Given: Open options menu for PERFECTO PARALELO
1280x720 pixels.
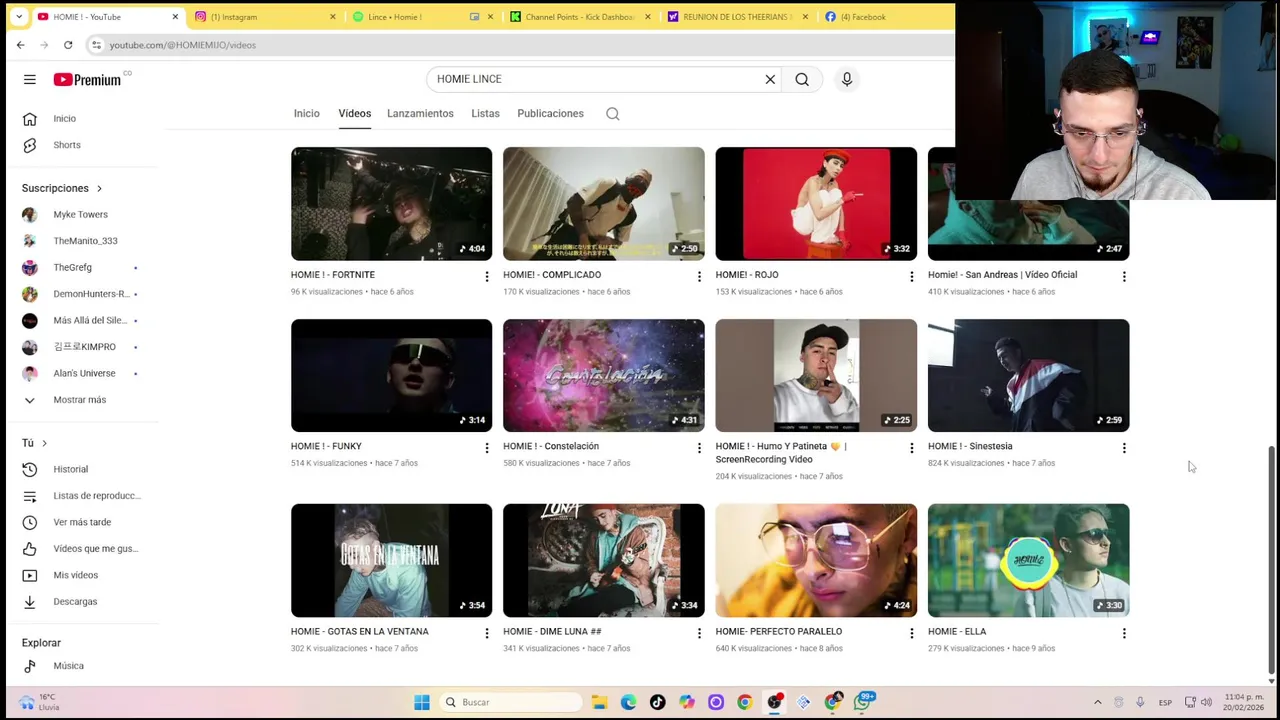Looking at the screenshot, I should click(911, 633).
